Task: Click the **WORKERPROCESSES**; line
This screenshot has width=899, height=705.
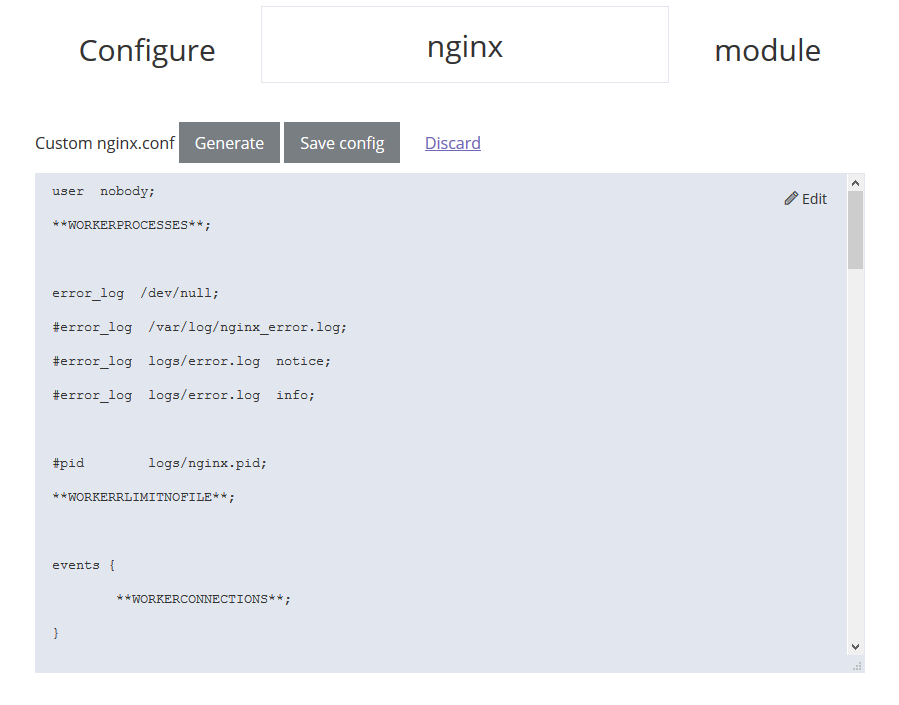Action: pyautogui.click(x=132, y=225)
